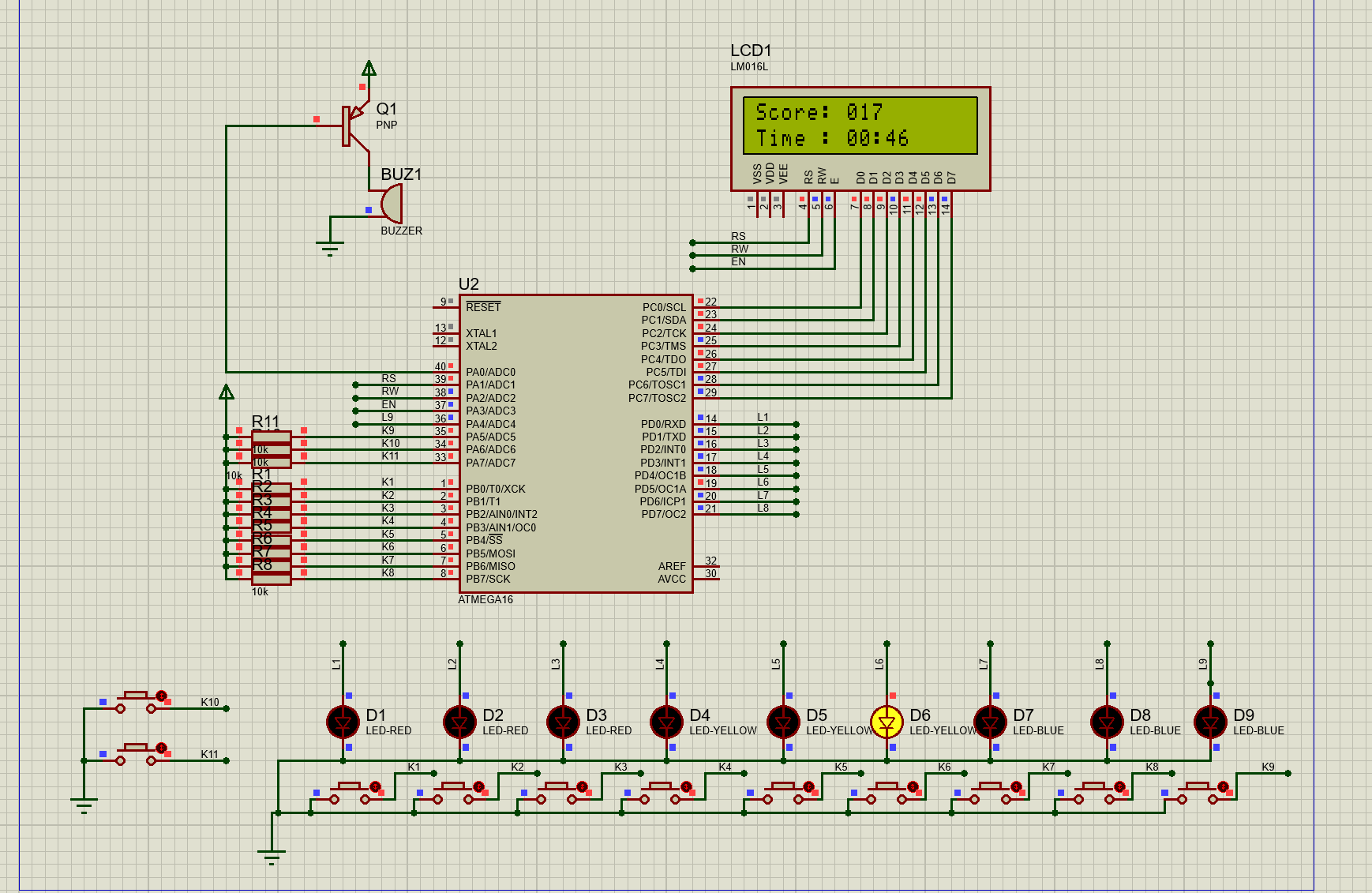Screen dimensions: 1372x893
Task: Click the power terminal arrow above Q1
Action: click(369, 69)
